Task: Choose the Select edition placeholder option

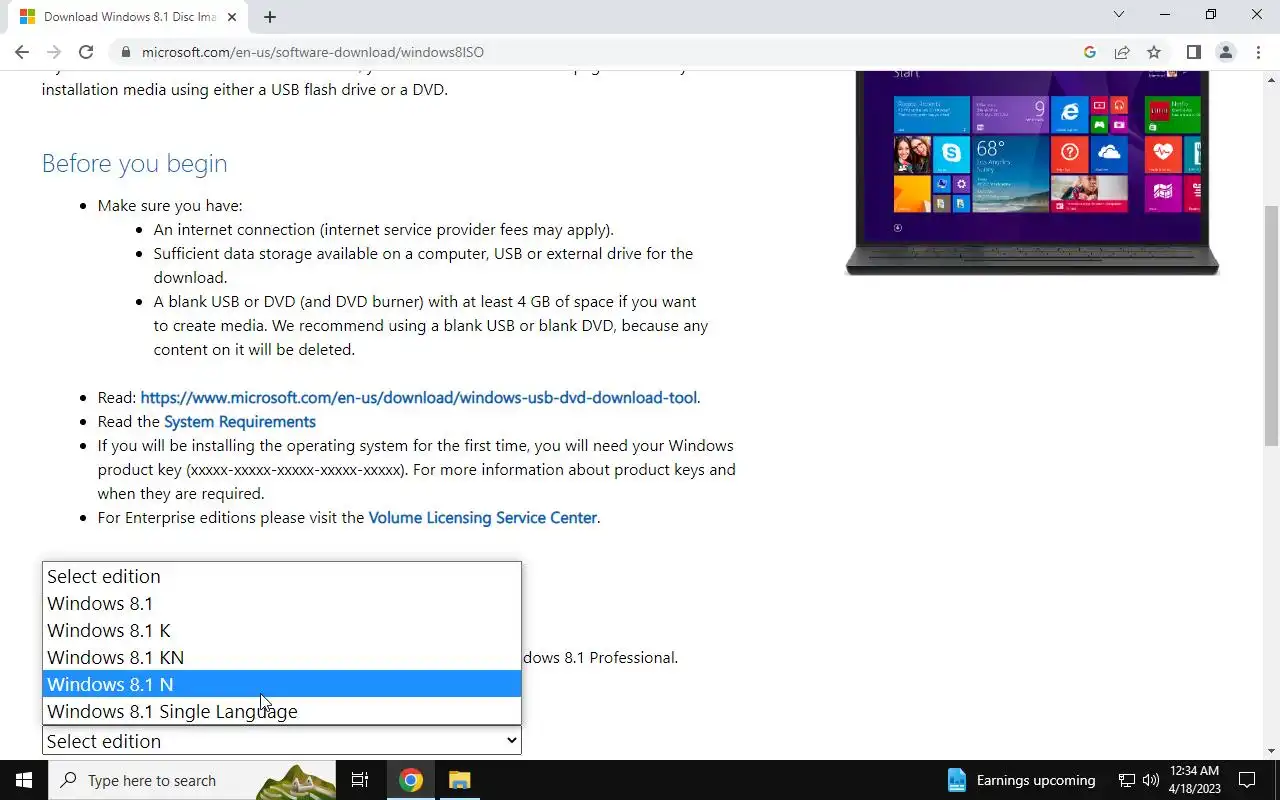Action: (x=282, y=577)
